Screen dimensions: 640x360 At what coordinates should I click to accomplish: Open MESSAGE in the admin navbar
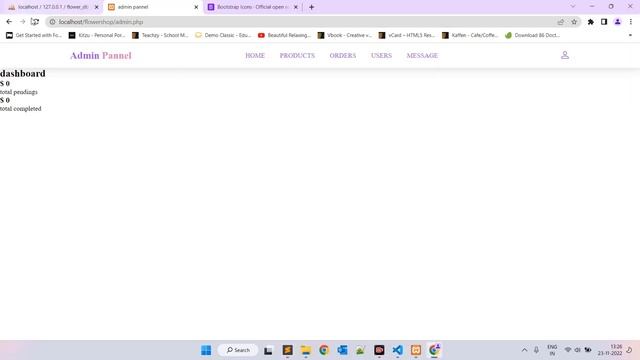(422, 56)
